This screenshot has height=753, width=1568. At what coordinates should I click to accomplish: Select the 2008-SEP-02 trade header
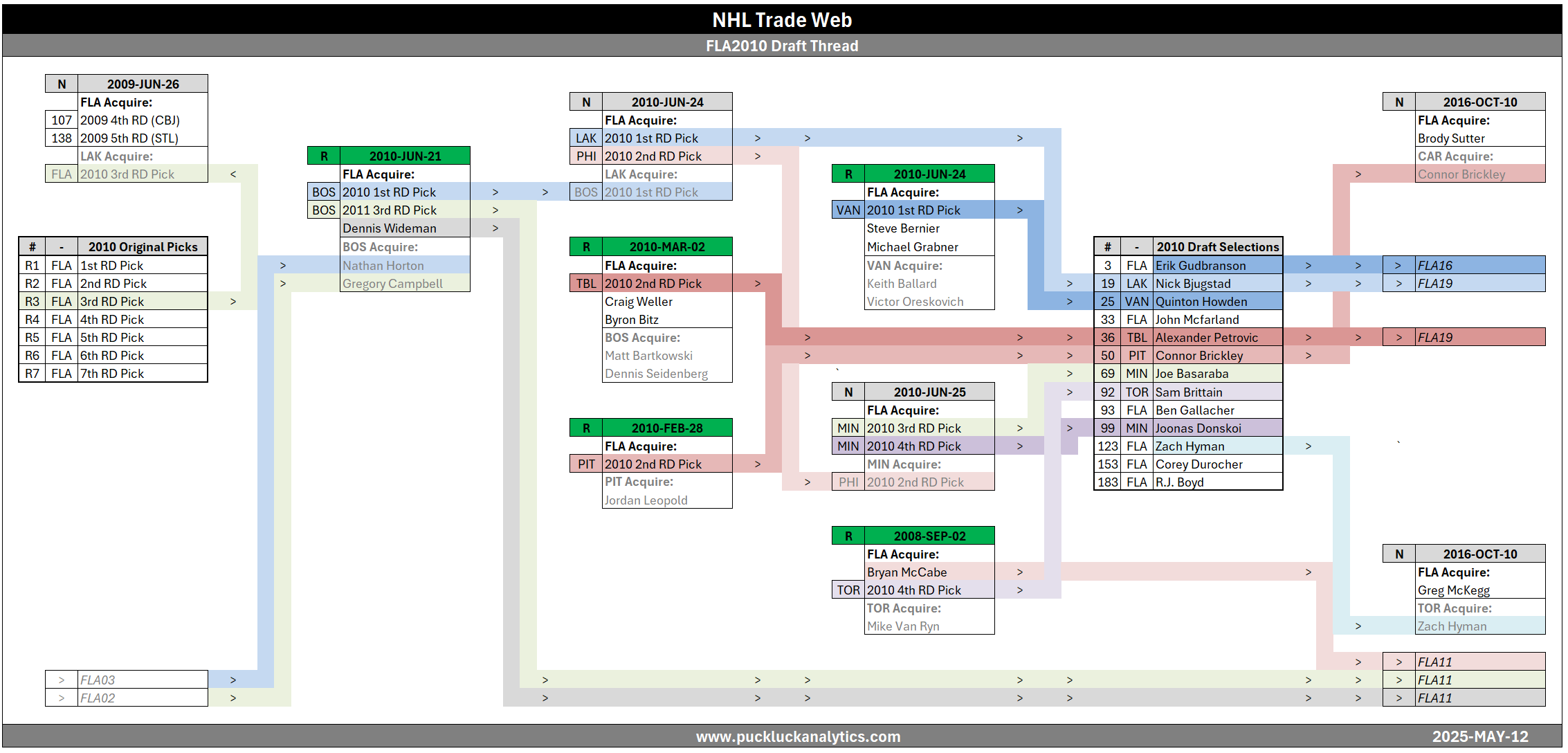tap(929, 536)
